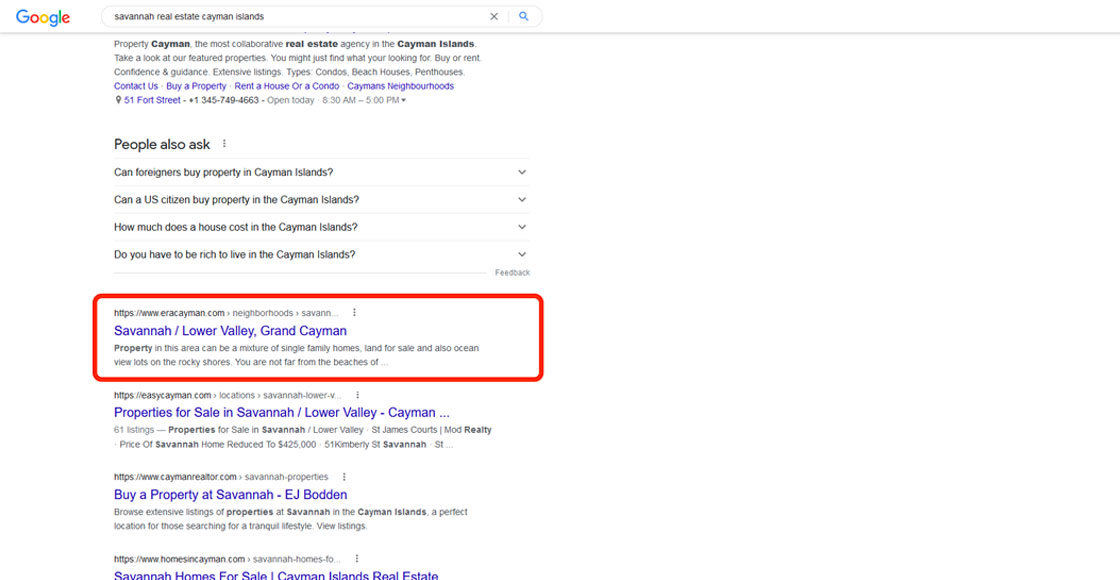The height and width of the screenshot is (580, 1120).
Task: Expand "Do you have to be rich" question
Action: coord(321,254)
